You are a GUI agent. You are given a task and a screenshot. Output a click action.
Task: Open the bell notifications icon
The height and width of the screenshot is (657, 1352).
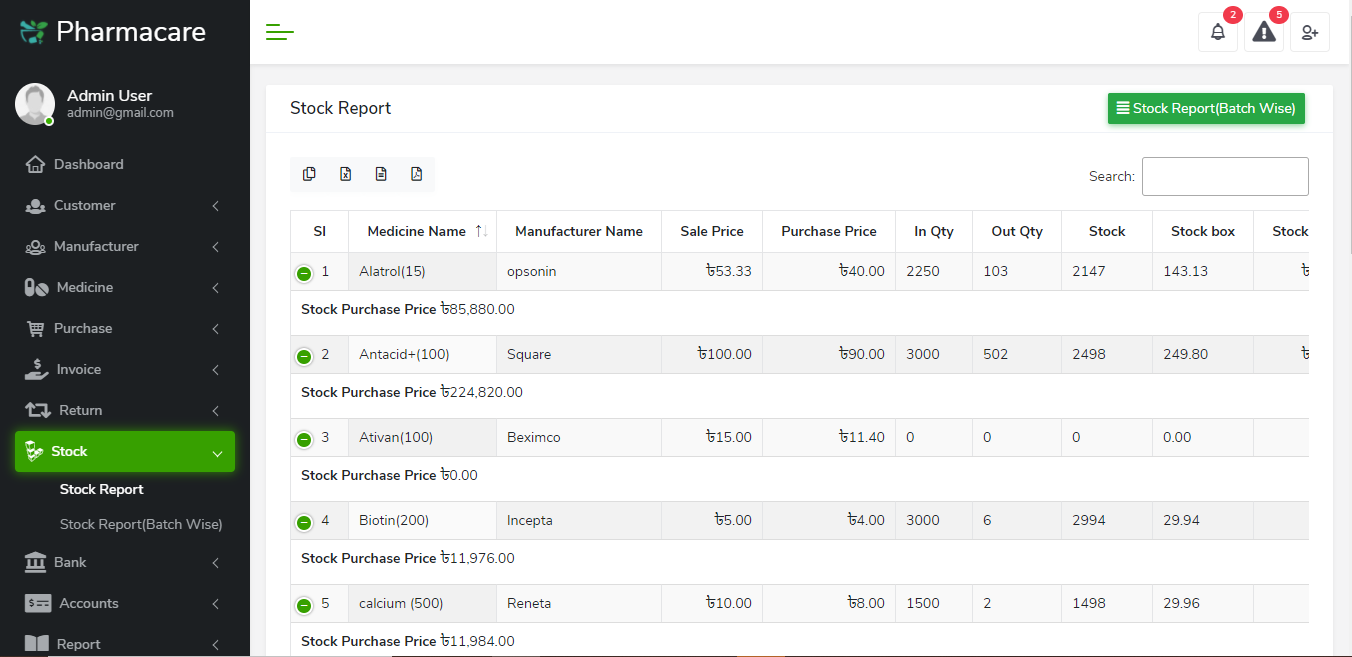[x=1217, y=32]
